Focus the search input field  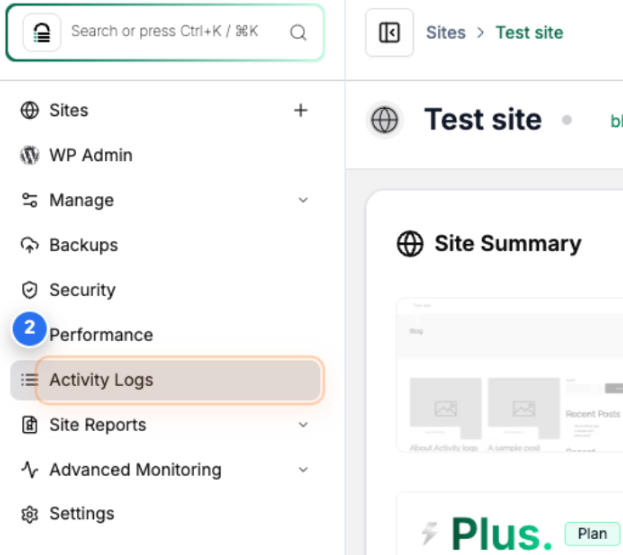[x=165, y=32]
